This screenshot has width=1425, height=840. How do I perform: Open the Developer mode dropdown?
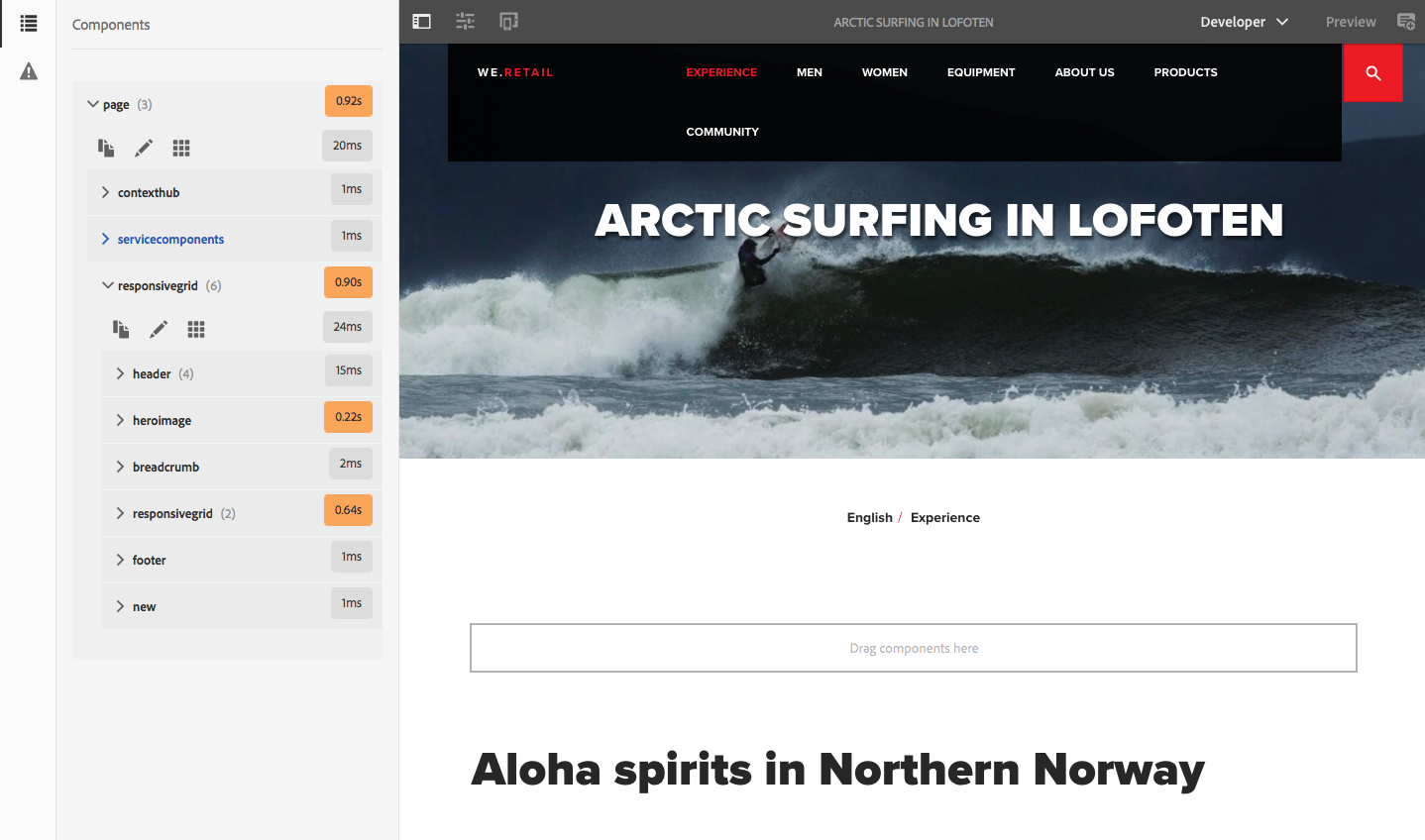pyautogui.click(x=1244, y=22)
